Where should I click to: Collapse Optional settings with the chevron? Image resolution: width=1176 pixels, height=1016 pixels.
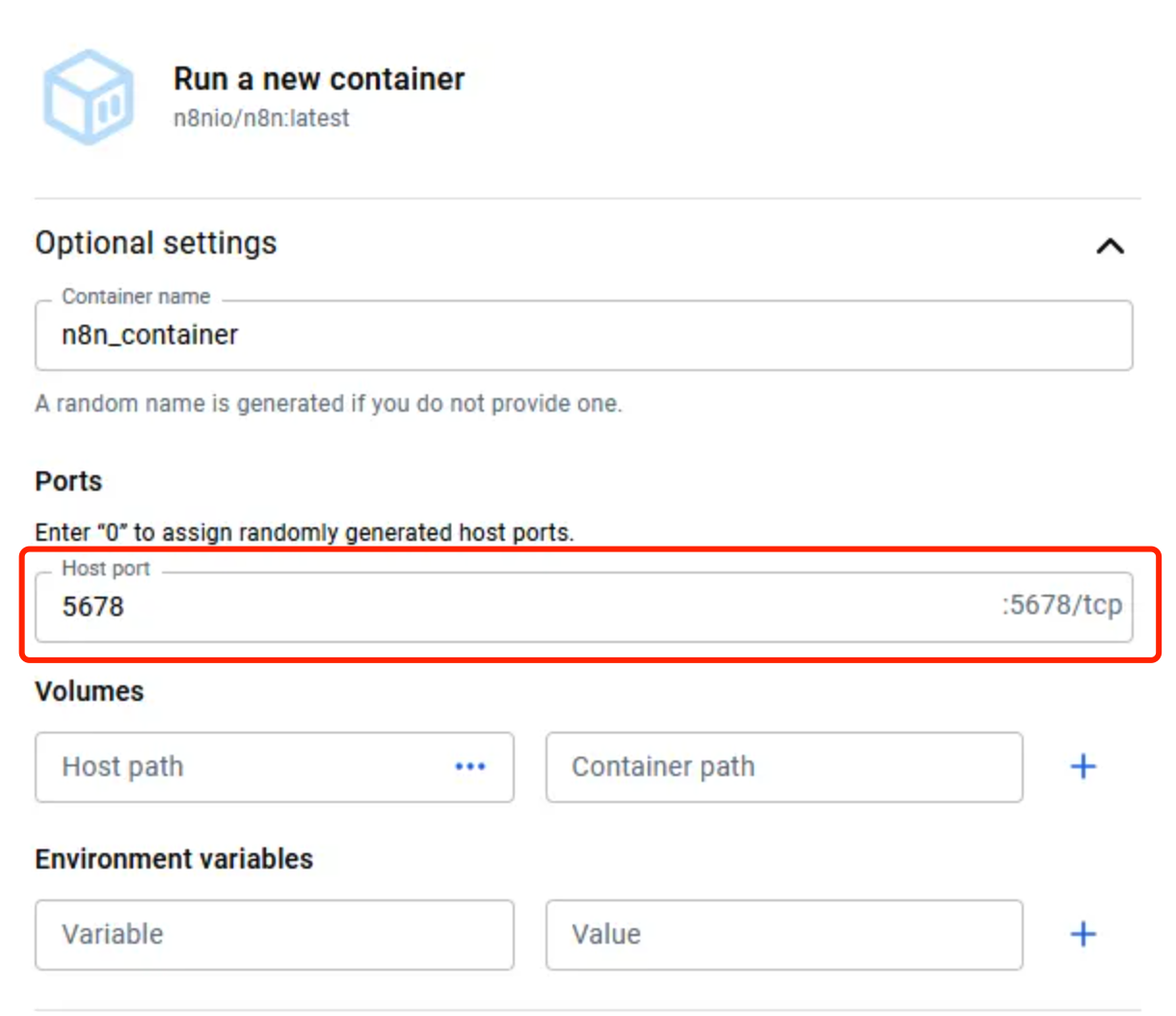tap(1109, 246)
